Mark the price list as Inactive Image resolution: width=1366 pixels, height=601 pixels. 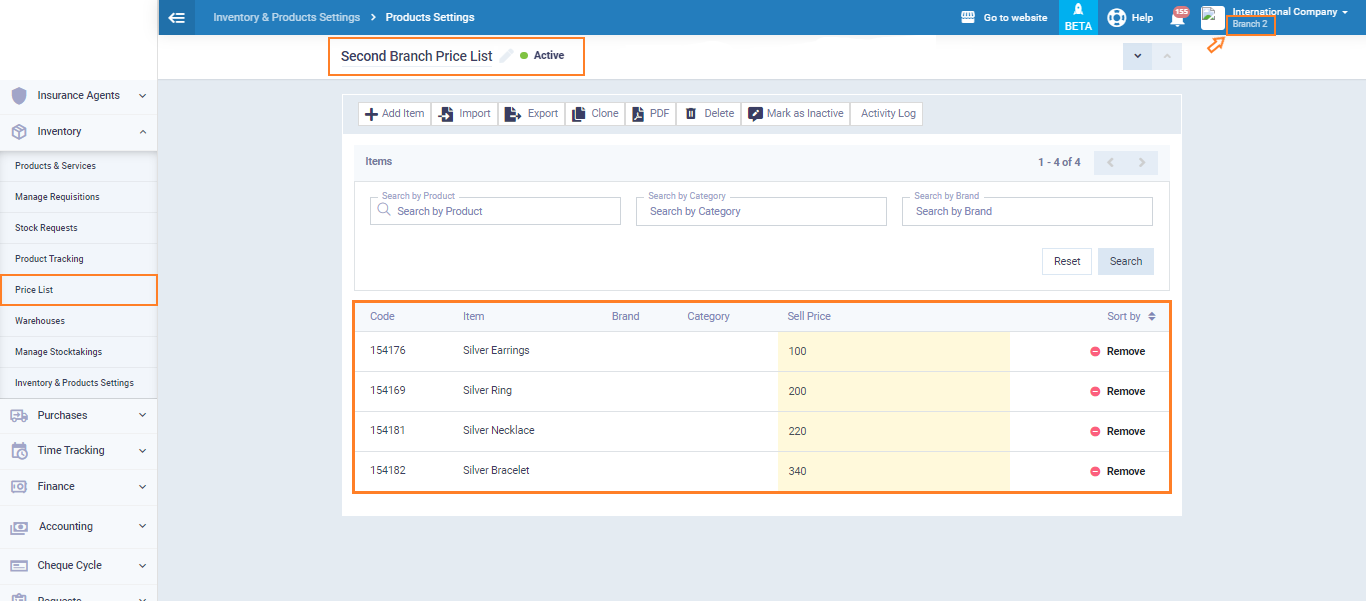795,114
